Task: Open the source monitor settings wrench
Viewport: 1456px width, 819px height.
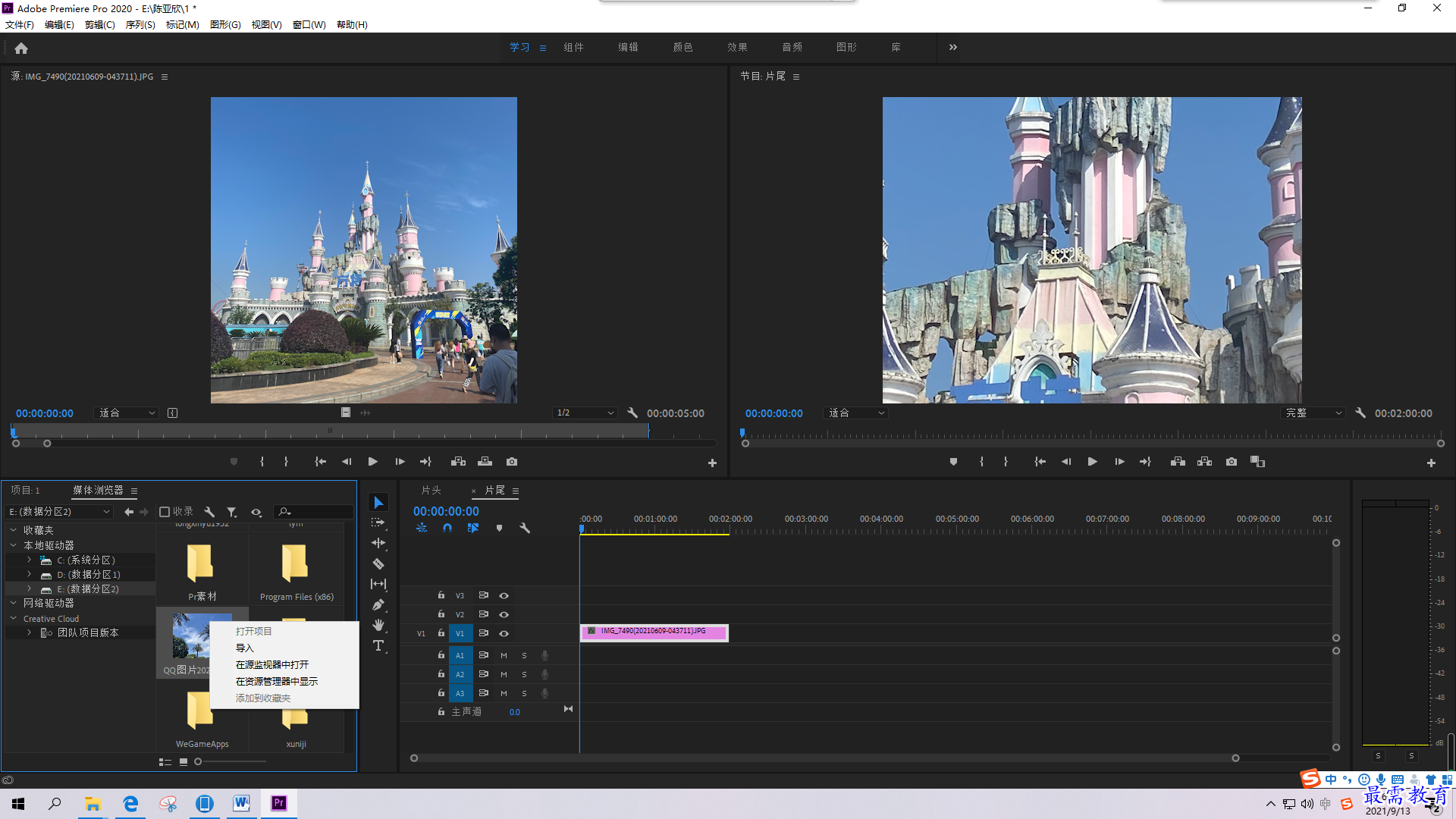Action: coord(632,413)
